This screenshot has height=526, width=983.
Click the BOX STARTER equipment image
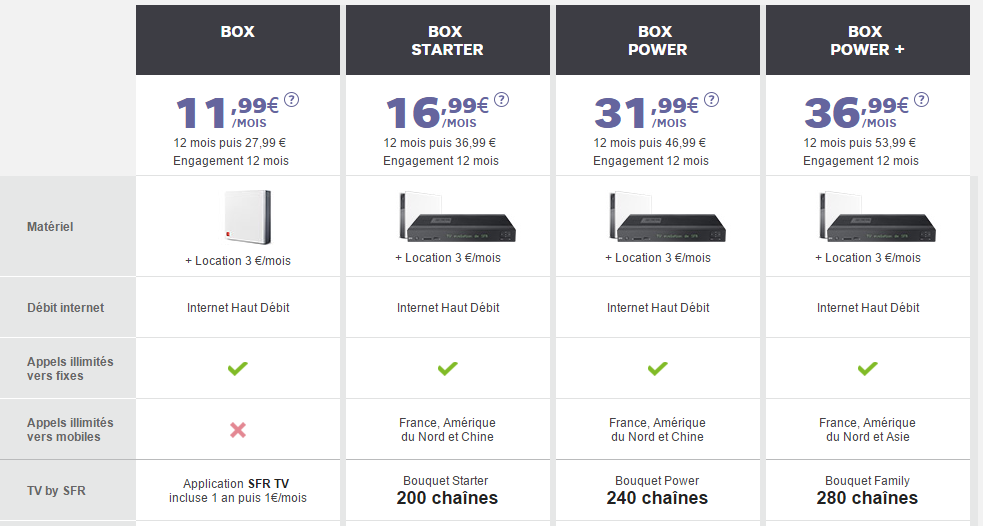point(448,218)
